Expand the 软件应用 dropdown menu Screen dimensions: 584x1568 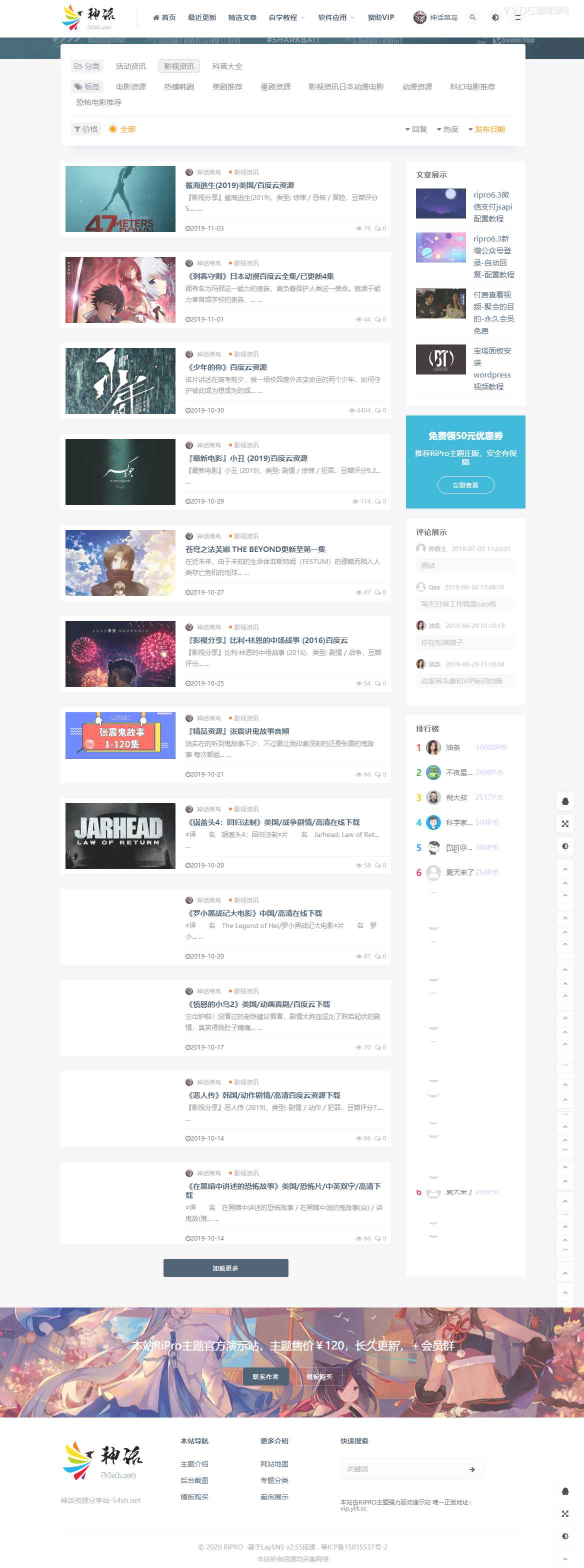[336, 17]
